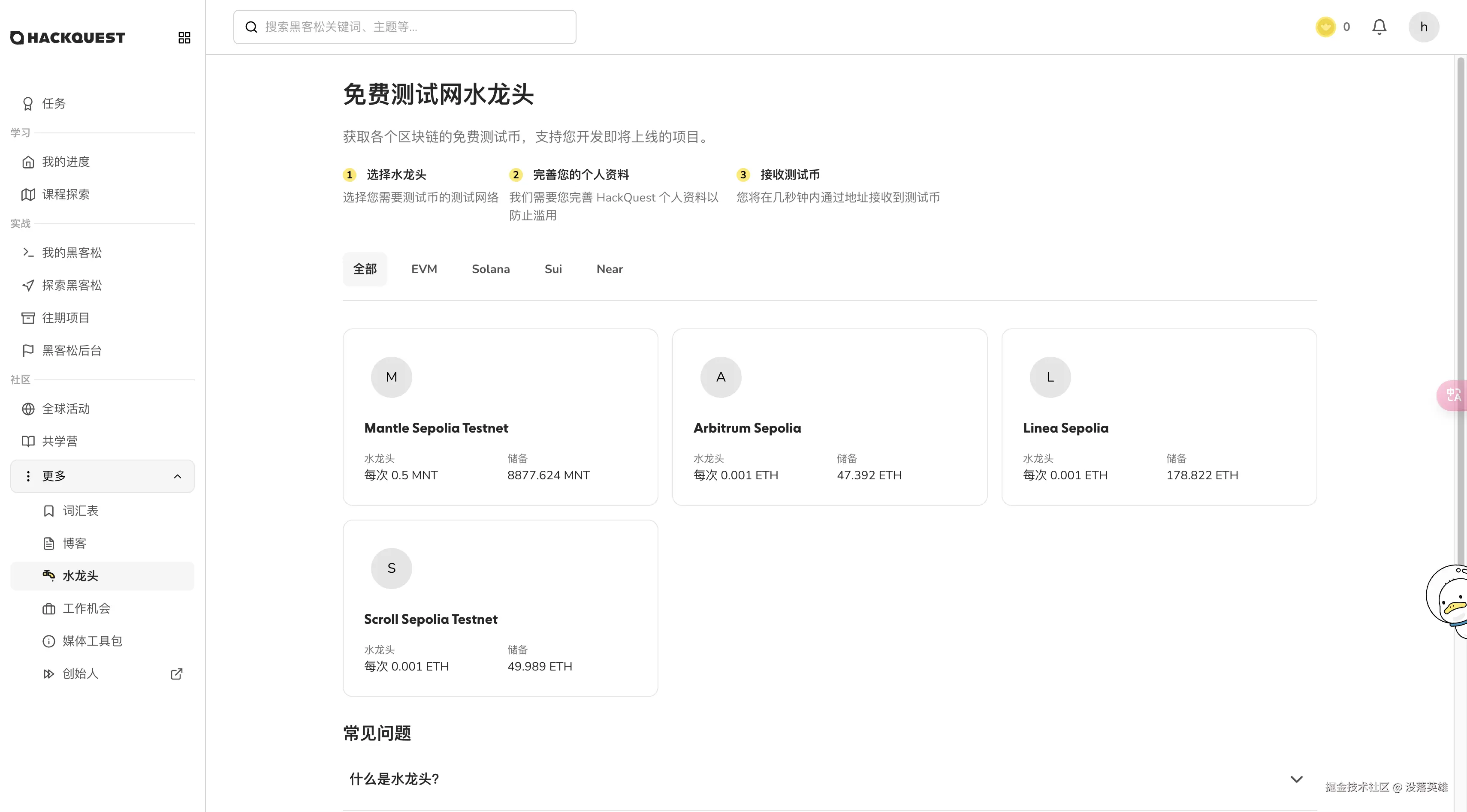This screenshot has width=1467, height=812.
Task: Open 课程探索 from sidebar
Action: tap(103, 195)
